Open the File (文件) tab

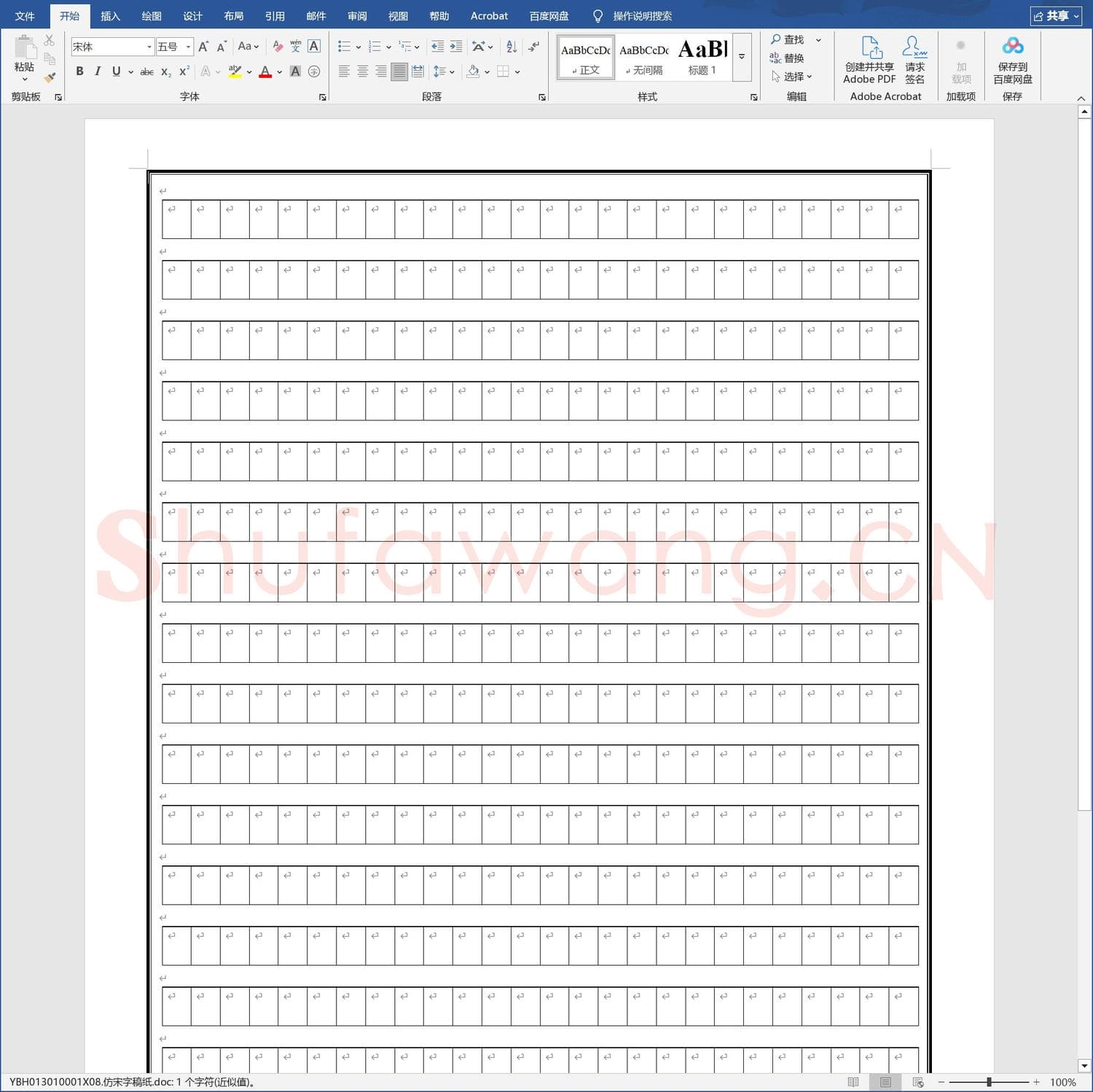click(25, 16)
